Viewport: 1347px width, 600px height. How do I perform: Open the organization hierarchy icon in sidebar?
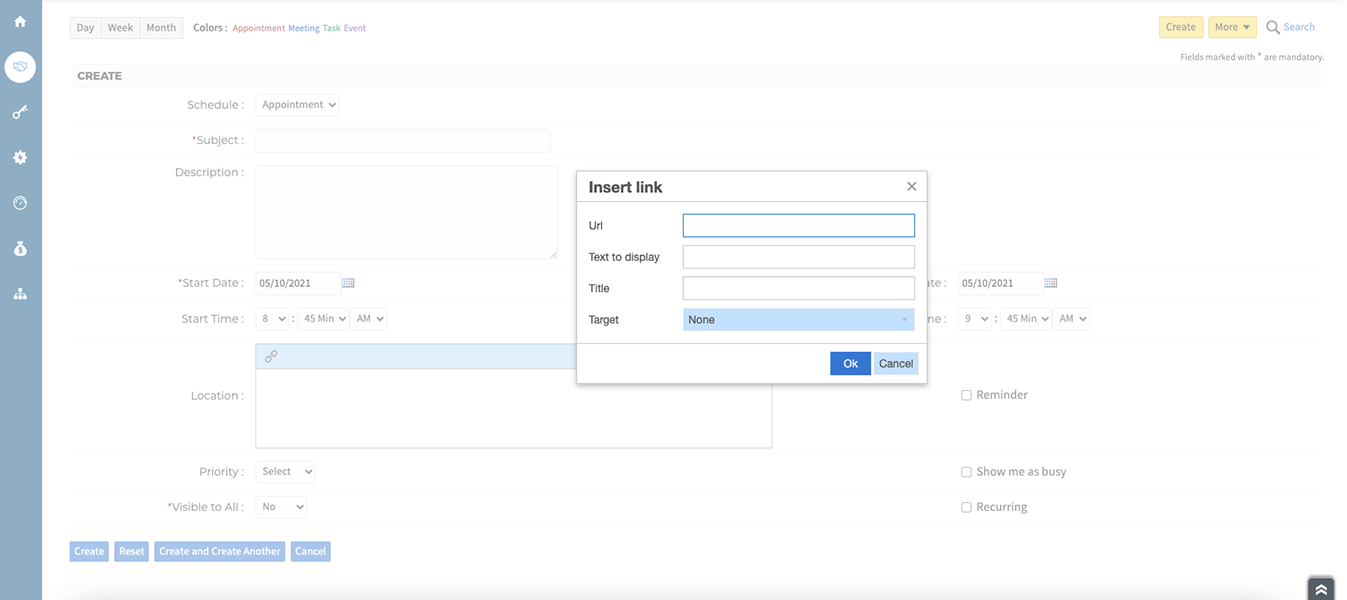[20, 294]
